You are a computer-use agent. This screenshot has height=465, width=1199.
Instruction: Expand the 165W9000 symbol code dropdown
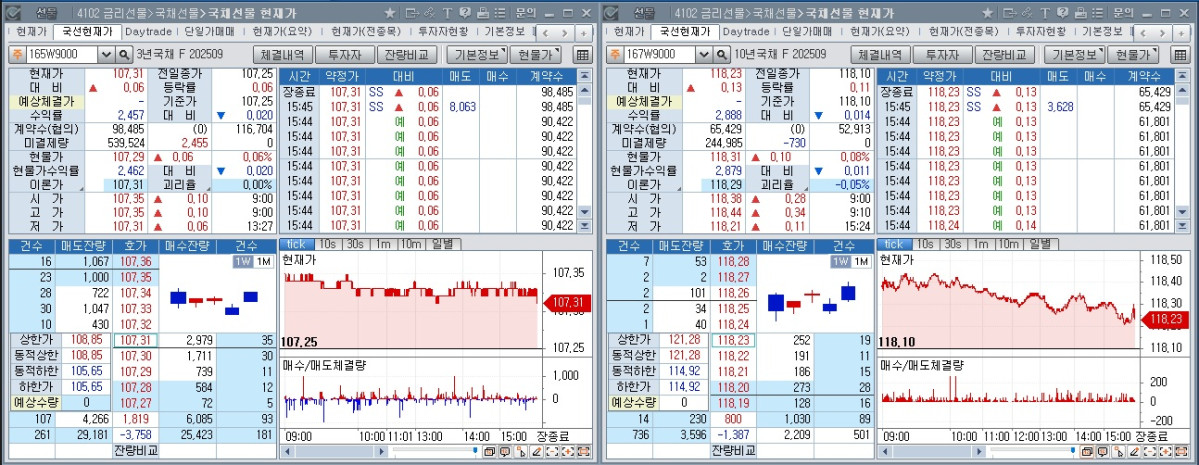(x=106, y=54)
